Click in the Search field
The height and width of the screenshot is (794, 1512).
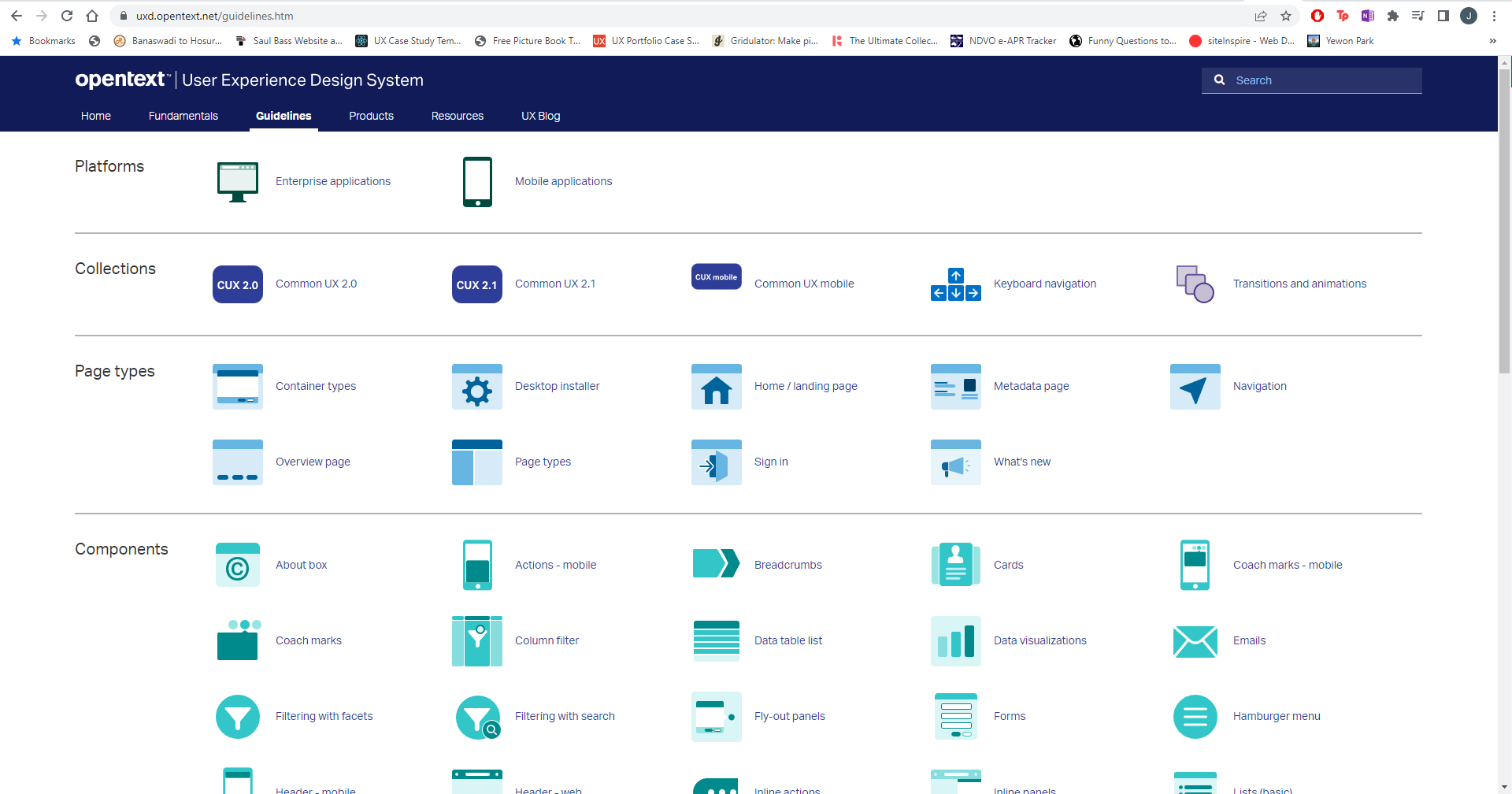point(1312,80)
